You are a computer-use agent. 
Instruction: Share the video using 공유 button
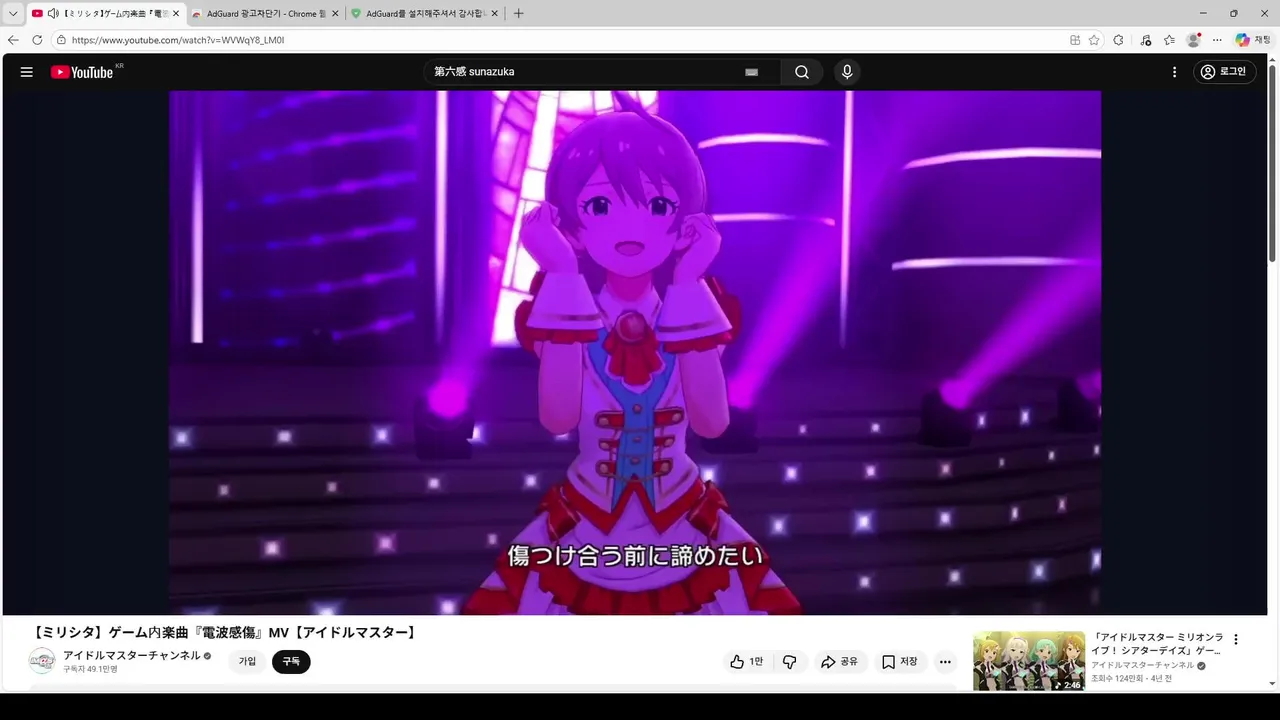coord(840,662)
